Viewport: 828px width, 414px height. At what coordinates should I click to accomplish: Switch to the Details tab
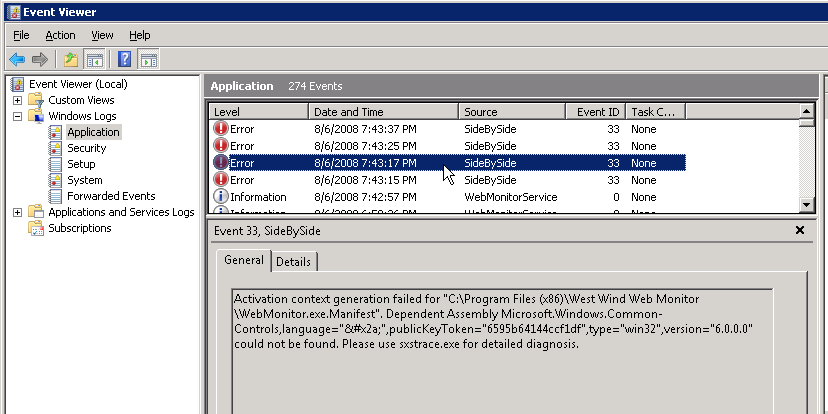[293, 261]
